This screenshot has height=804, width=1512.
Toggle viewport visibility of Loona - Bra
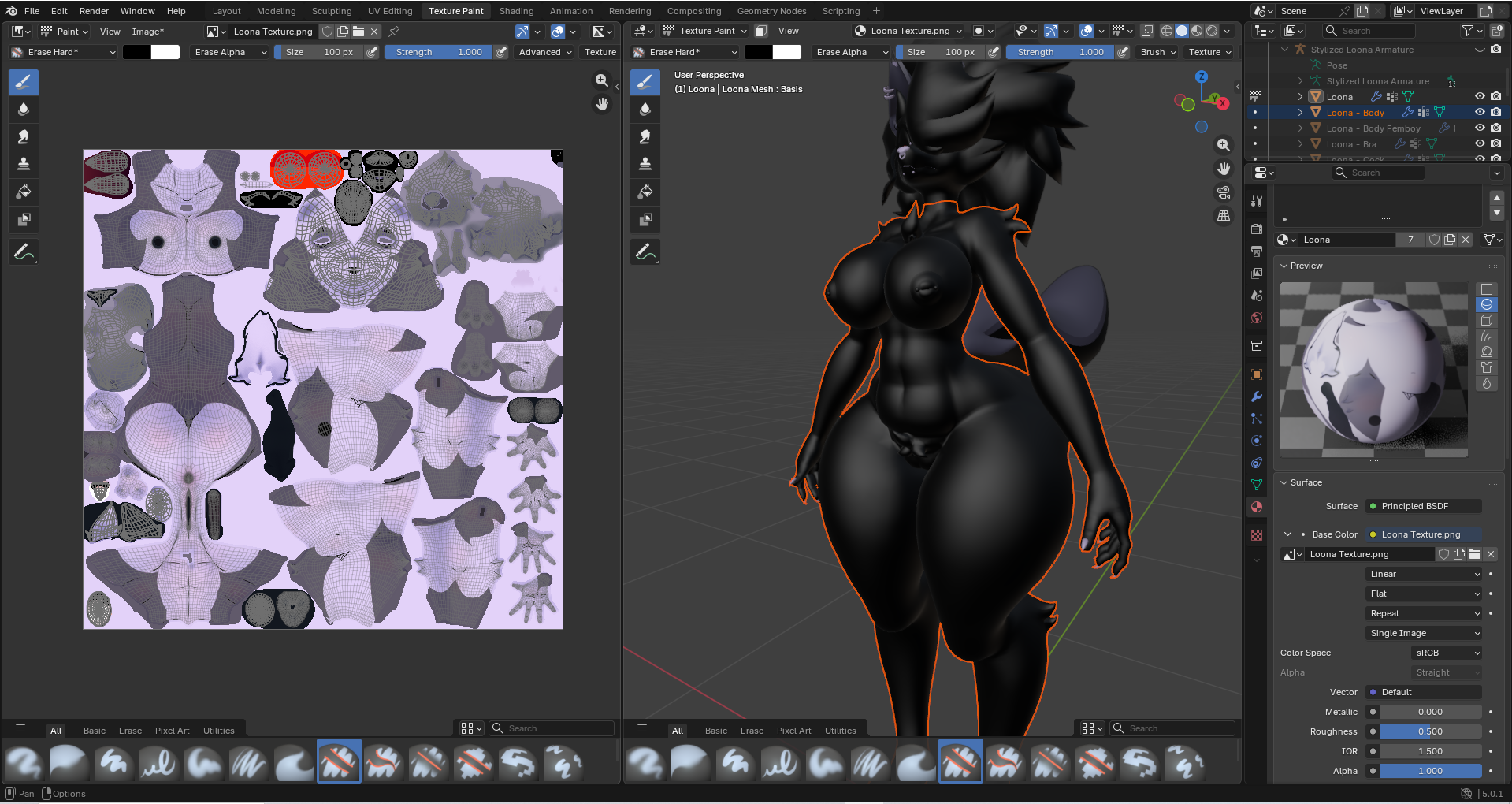tap(1480, 144)
